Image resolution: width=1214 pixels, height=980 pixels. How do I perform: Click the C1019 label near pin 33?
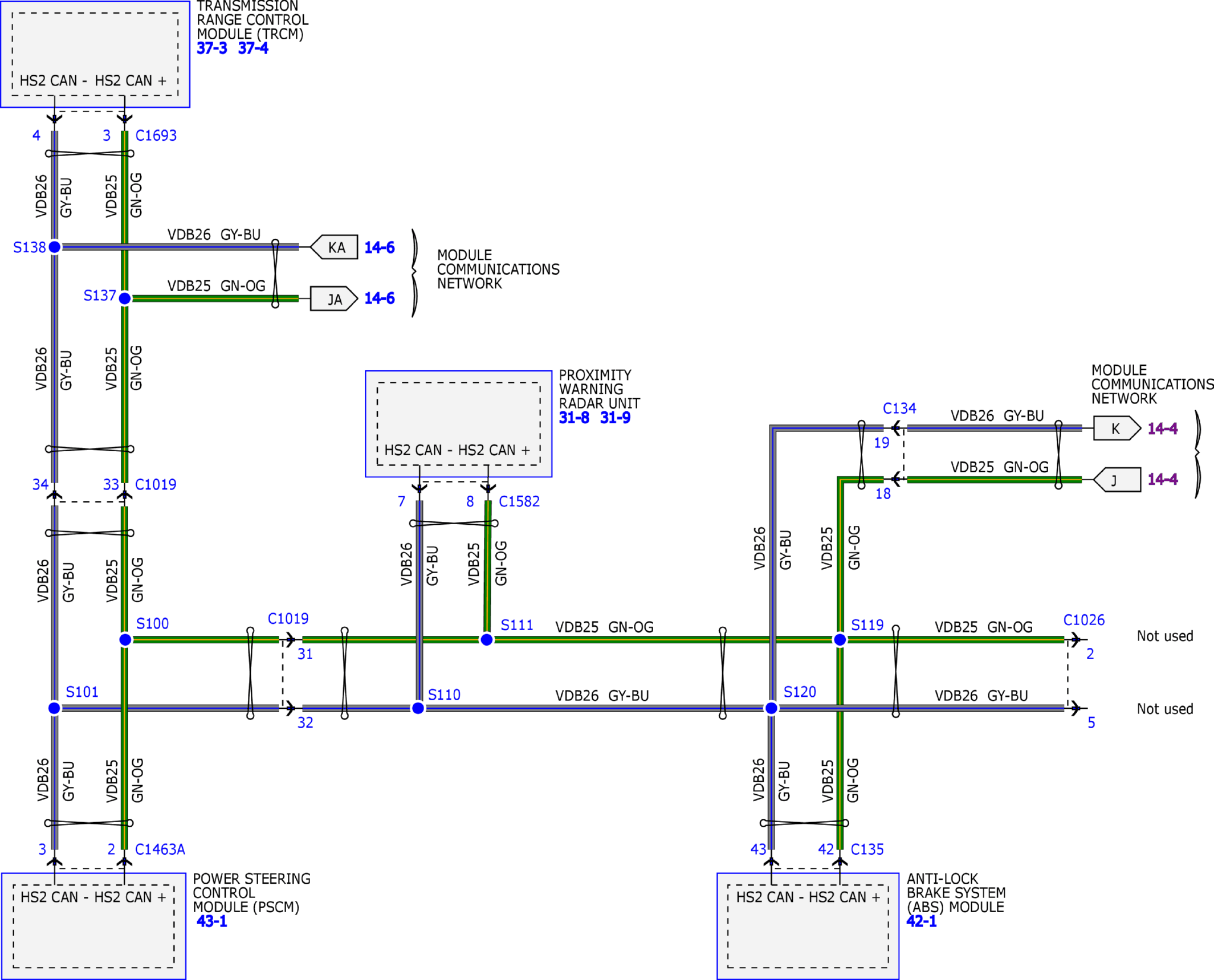[x=156, y=485]
